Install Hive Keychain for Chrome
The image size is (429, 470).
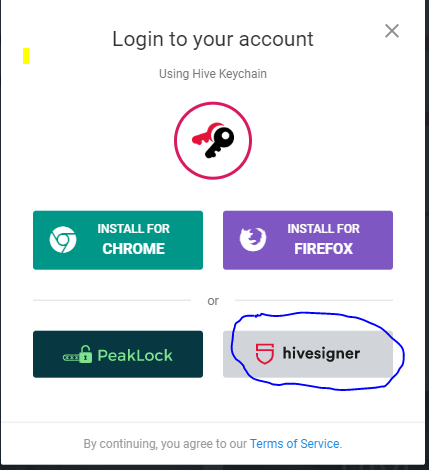118,240
